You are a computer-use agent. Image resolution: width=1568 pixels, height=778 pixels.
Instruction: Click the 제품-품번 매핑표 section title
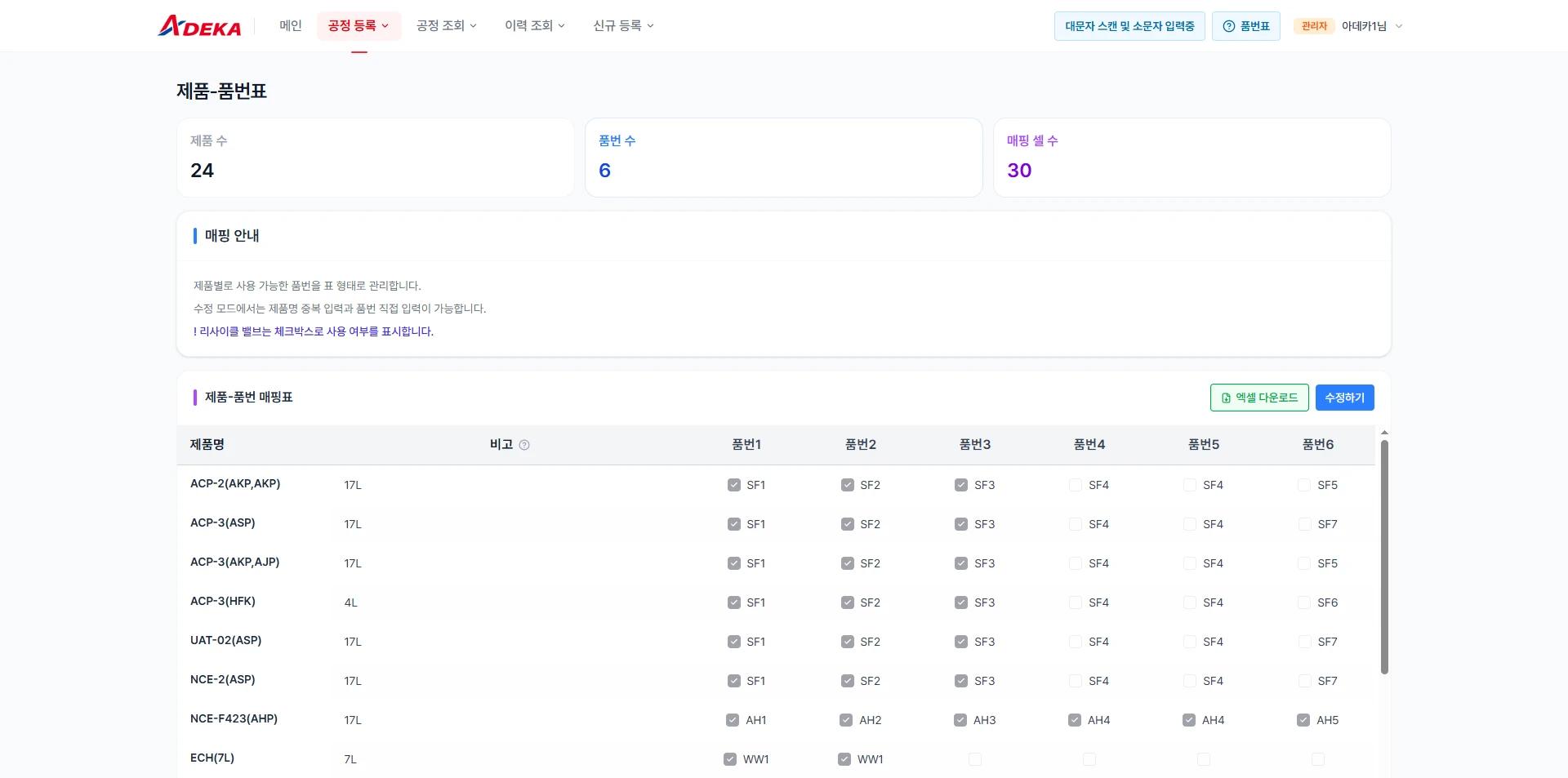[x=248, y=397]
